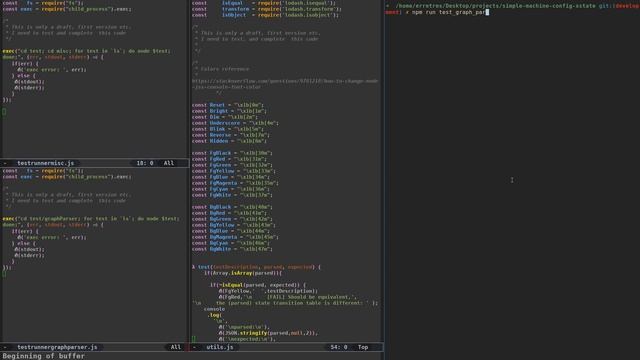Click the 'const BgMagenta' line

pyautogui.click(x=235, y=237)
